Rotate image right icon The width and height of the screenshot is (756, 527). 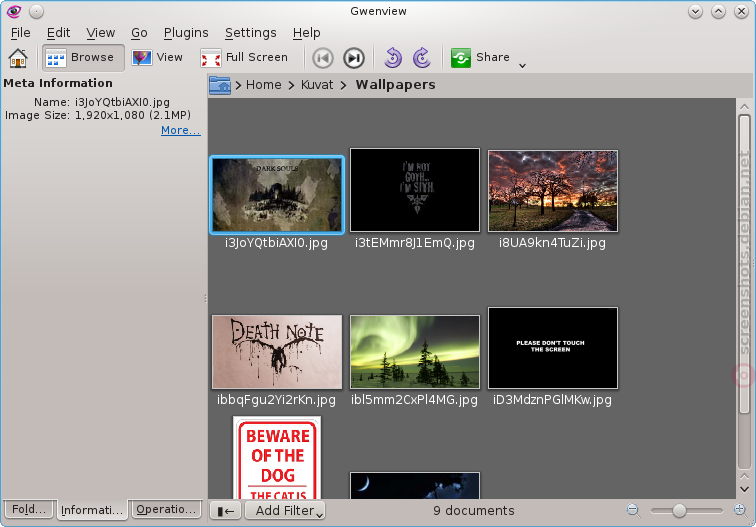pyautogui.click(x=422, y=58)
